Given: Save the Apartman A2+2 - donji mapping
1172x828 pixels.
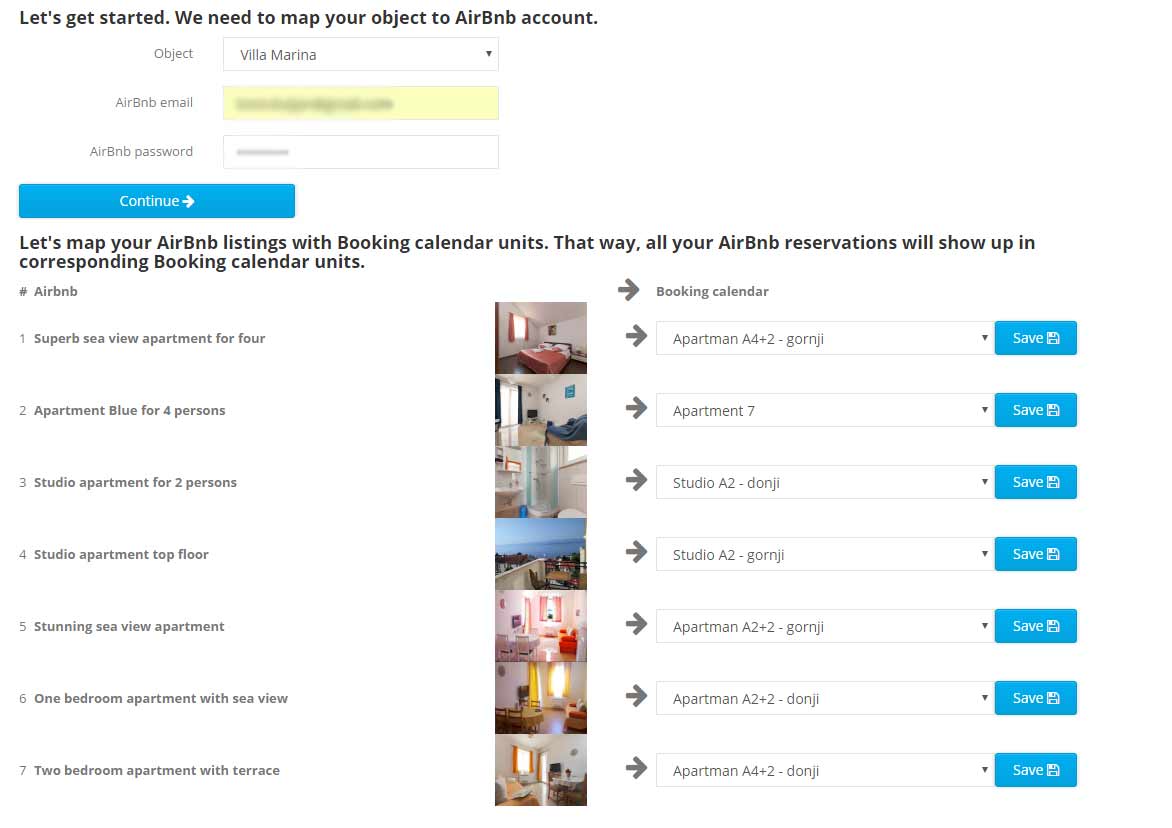Looking at the screenshot, I should 1035,698.
